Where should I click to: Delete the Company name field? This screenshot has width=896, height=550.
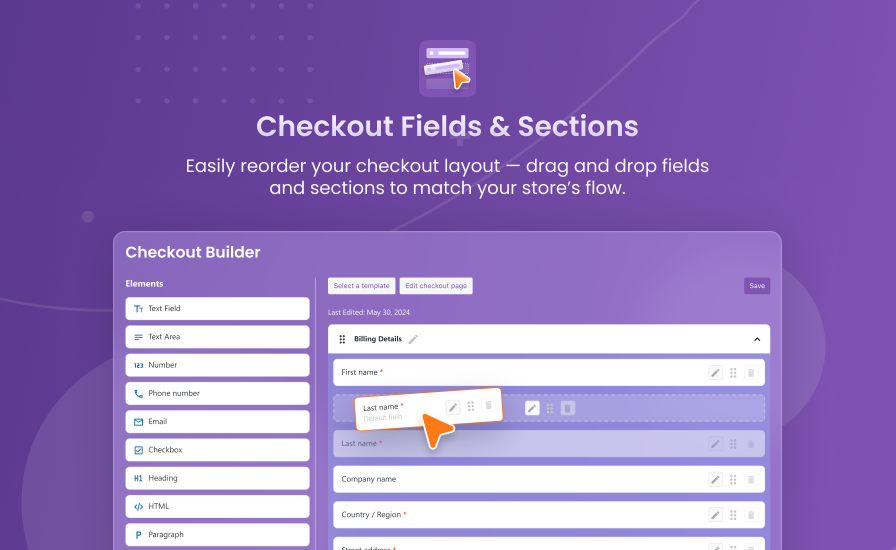pyautogui.click(x=751, y=480)
